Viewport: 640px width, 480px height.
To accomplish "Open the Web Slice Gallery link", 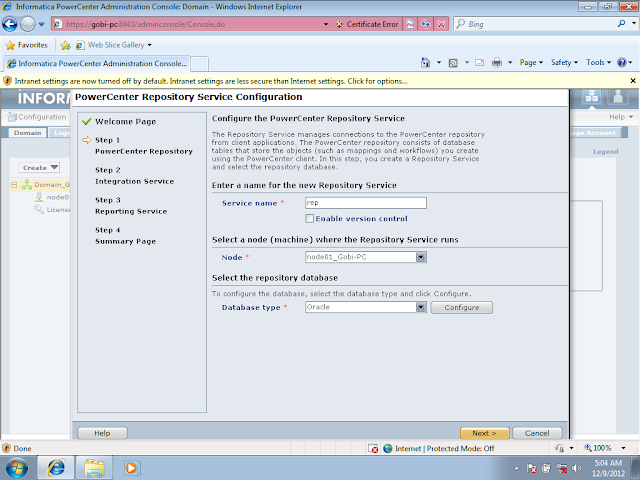I will click(114, 45).
